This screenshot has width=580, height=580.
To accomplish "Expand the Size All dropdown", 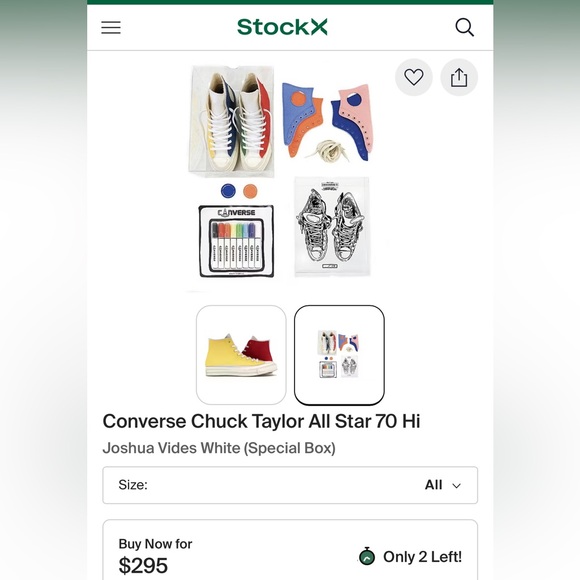I will (290, 485).
